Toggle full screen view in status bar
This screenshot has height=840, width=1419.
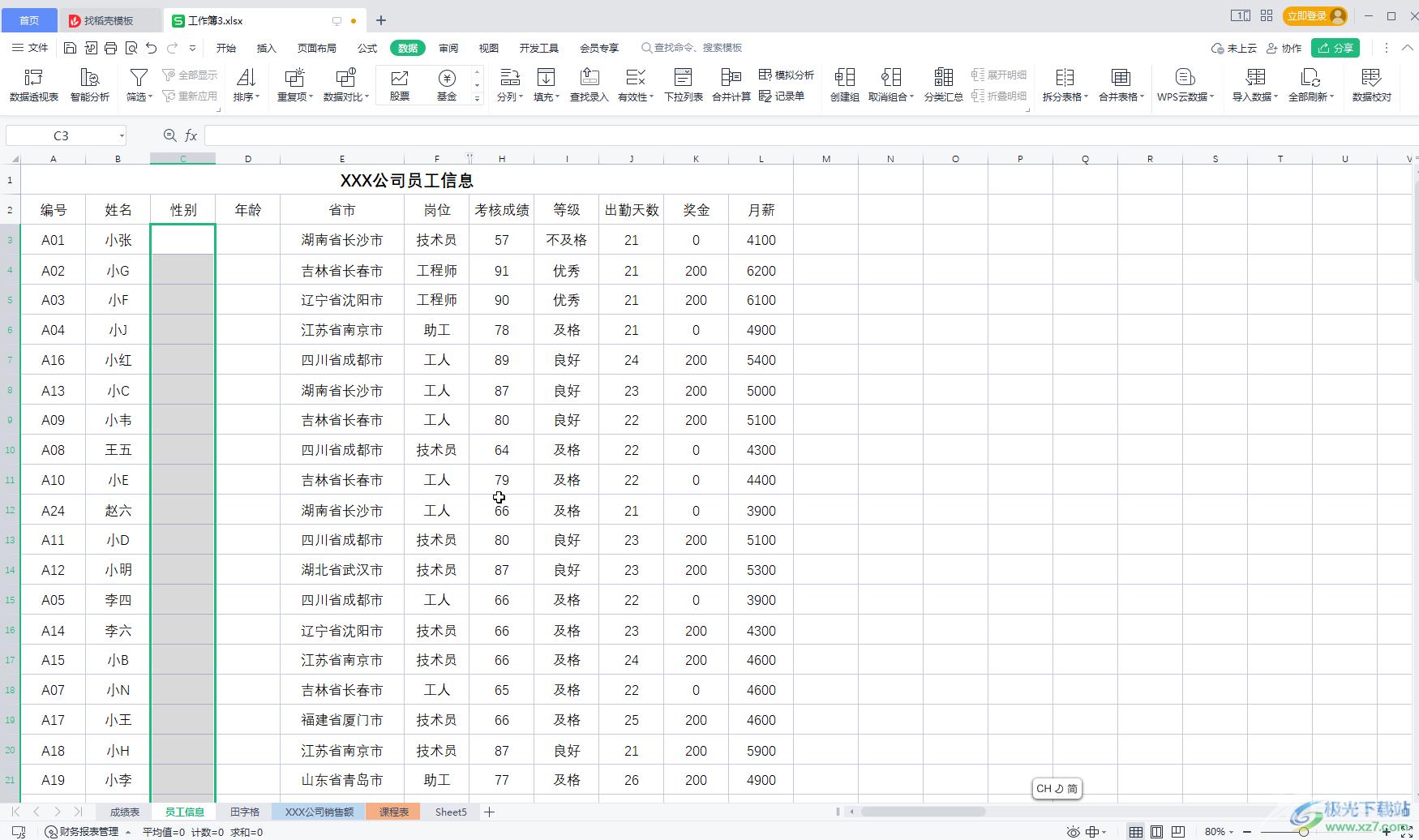(1407, 832)
